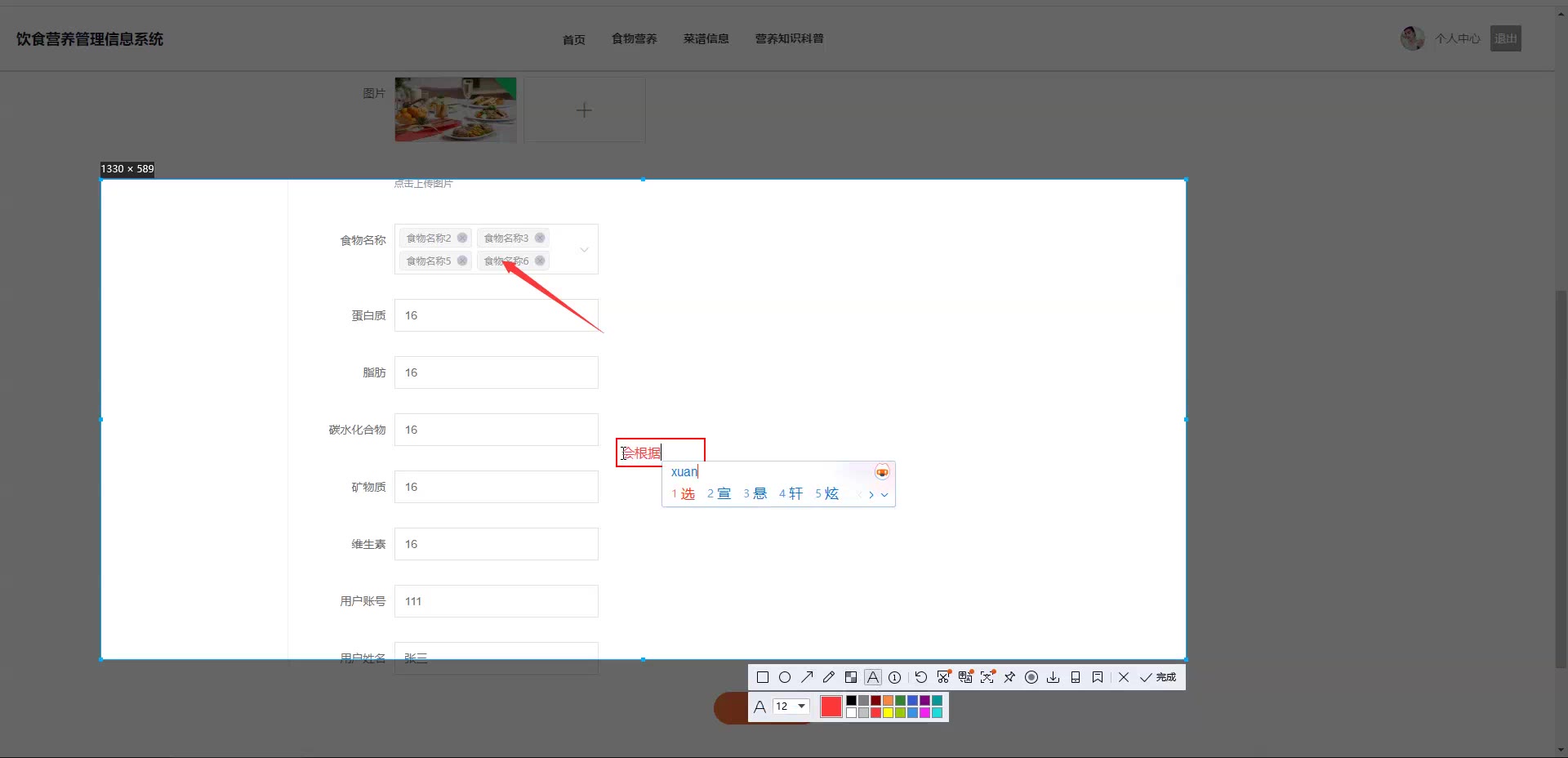Choose IME candidate 炫
This screenshot has width=1568, height=758.
tap(827, 493)
